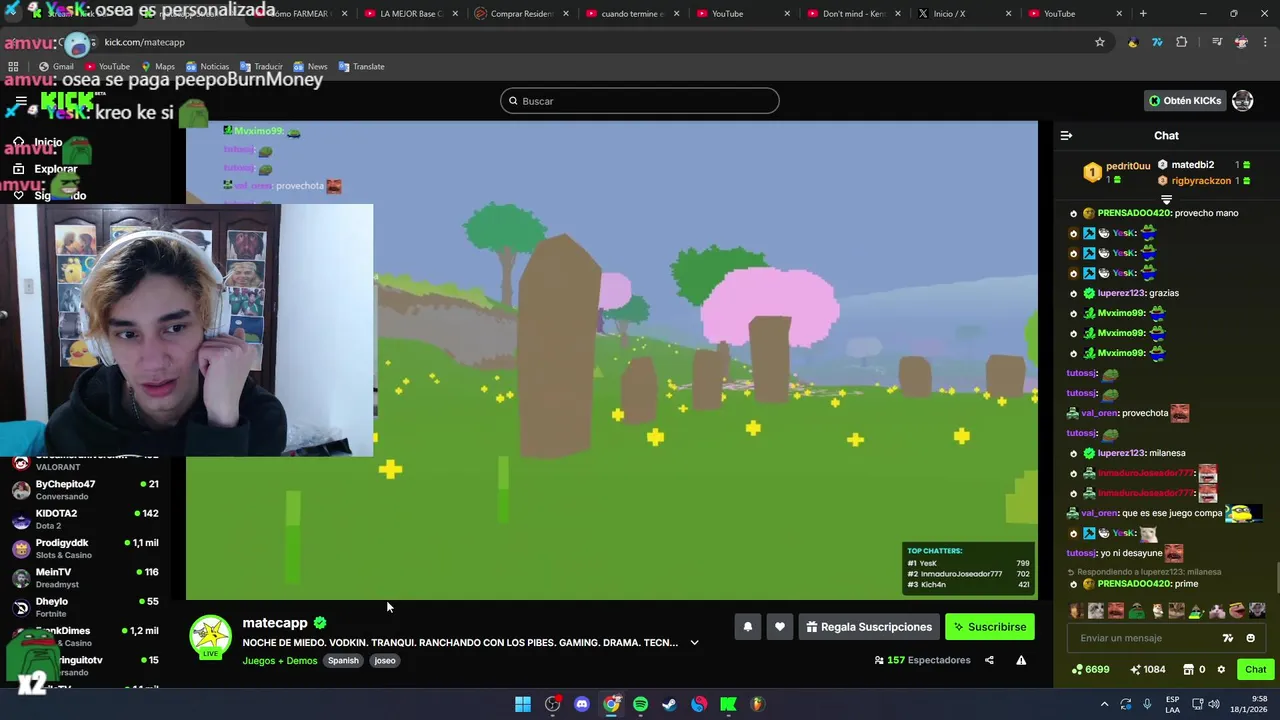Bookmark this page with the star icon
Image resolution: width=1280 pixels, height=720 pixels.
point(1100,42)
